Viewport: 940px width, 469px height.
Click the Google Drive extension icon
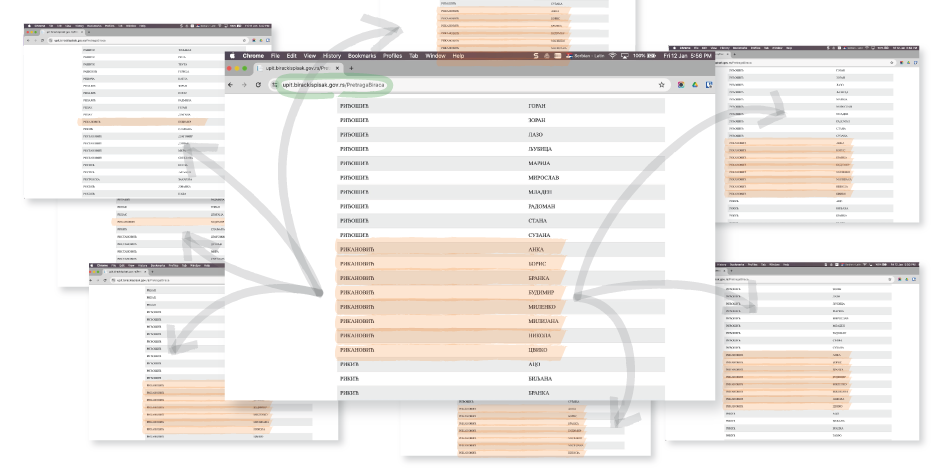(695, 85)
